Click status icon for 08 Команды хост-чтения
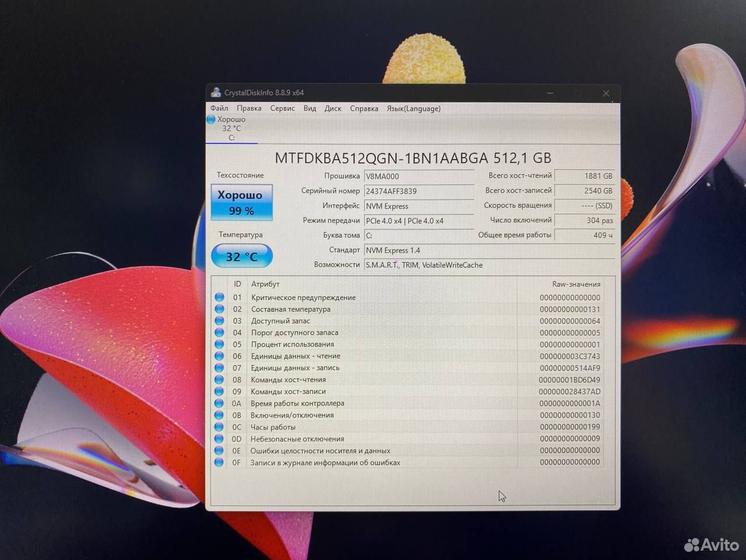 [219, 380]
